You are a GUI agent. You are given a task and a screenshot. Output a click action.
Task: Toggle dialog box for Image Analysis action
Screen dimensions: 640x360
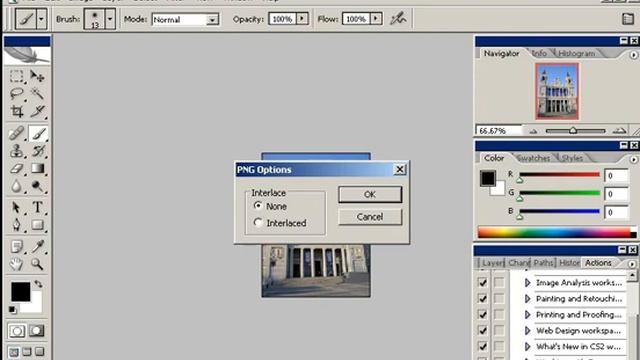click(x=499, y=282)
